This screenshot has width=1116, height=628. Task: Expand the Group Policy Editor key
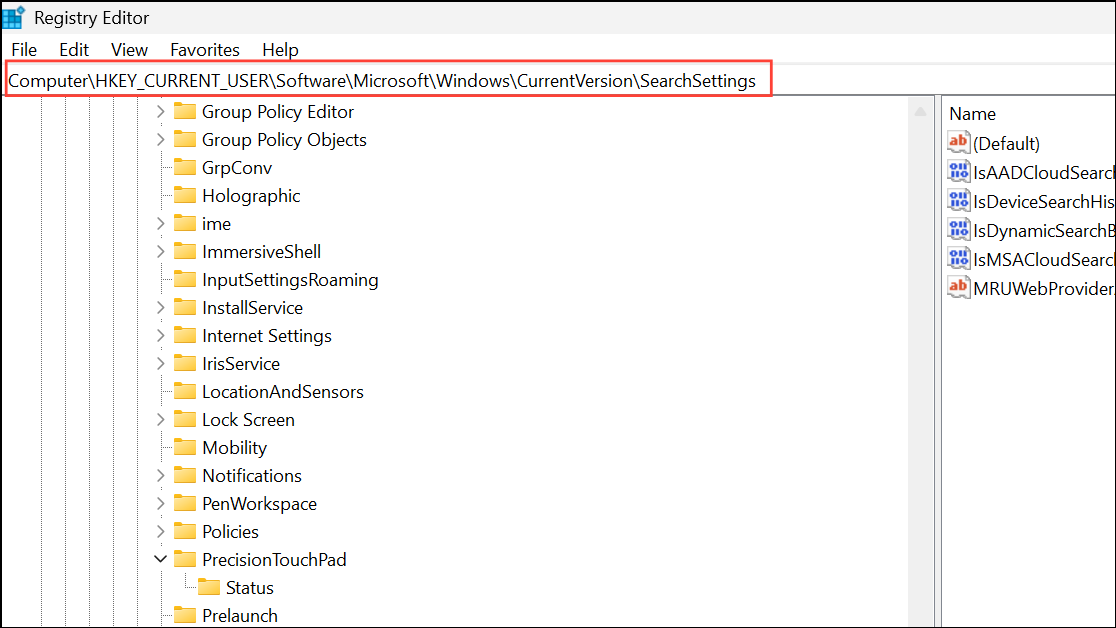161,112
